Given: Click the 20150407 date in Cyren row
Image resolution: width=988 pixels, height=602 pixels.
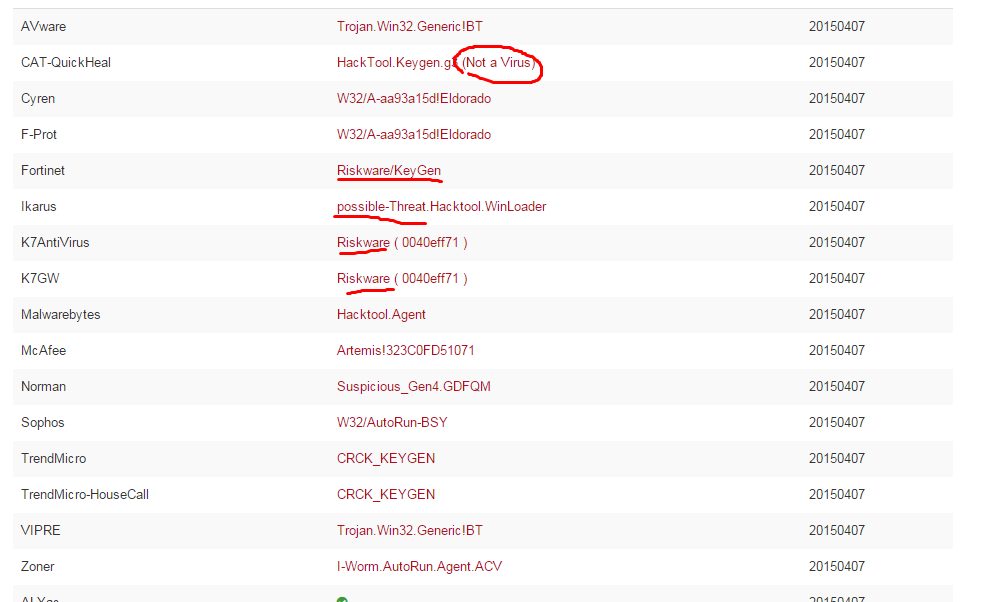Looking at the screenshot, I should [x=837, y=98].
